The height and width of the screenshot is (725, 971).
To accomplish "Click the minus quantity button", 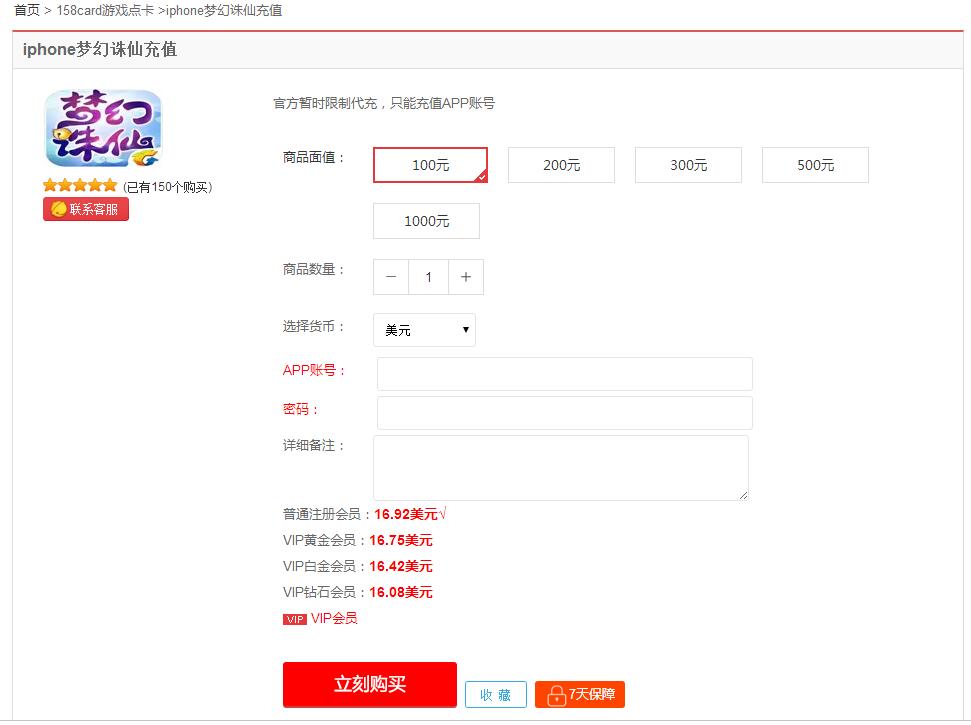I will (x=391, y=277).
